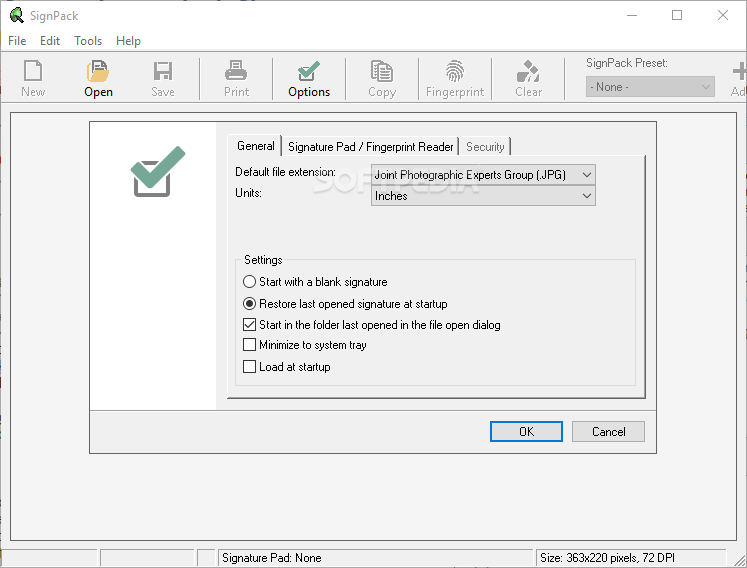Click the Fingerprint toolbar icon
Viewport: 747px width, 568px height.
455,79
